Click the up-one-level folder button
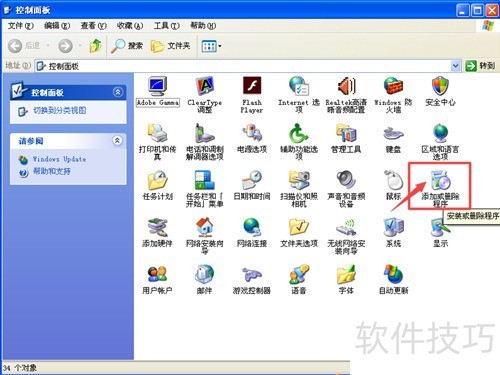This screenshot has height=375, width=500. [x=96, y=46]
